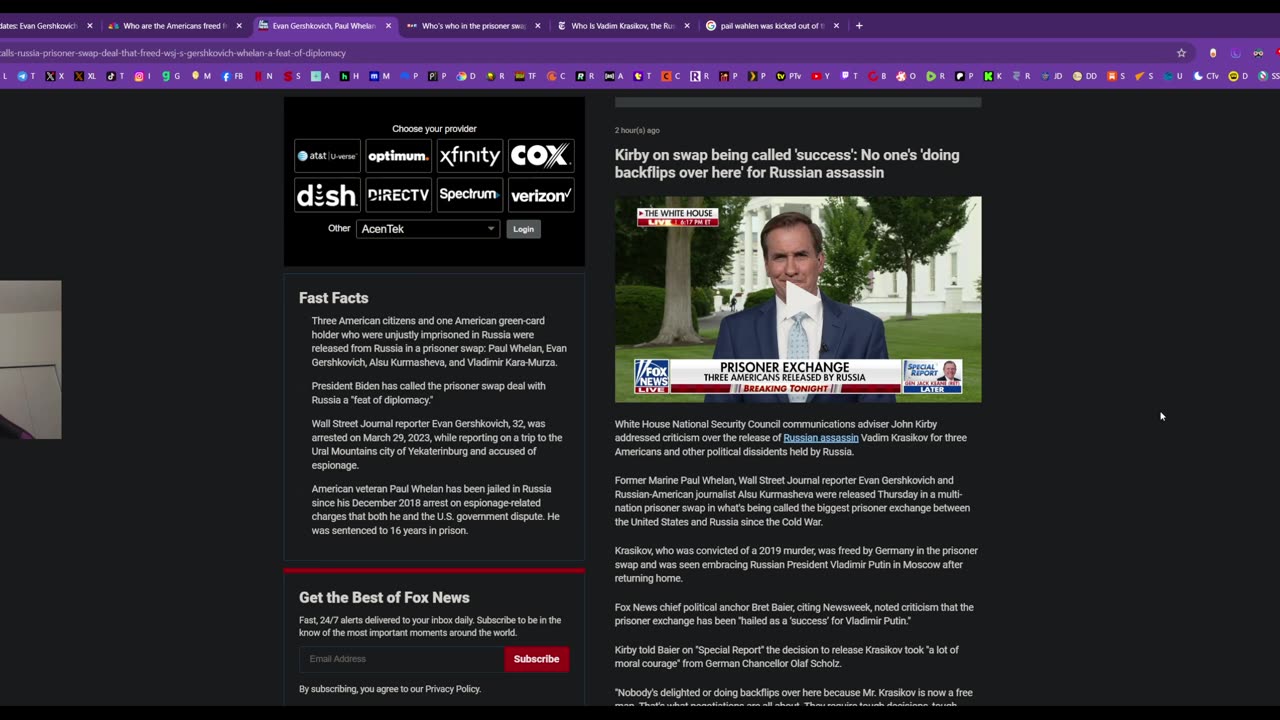Open the green G bookmark
The width and height of the screenshot is (1280, 720).
pyautogui.click(x=171, y=76)
